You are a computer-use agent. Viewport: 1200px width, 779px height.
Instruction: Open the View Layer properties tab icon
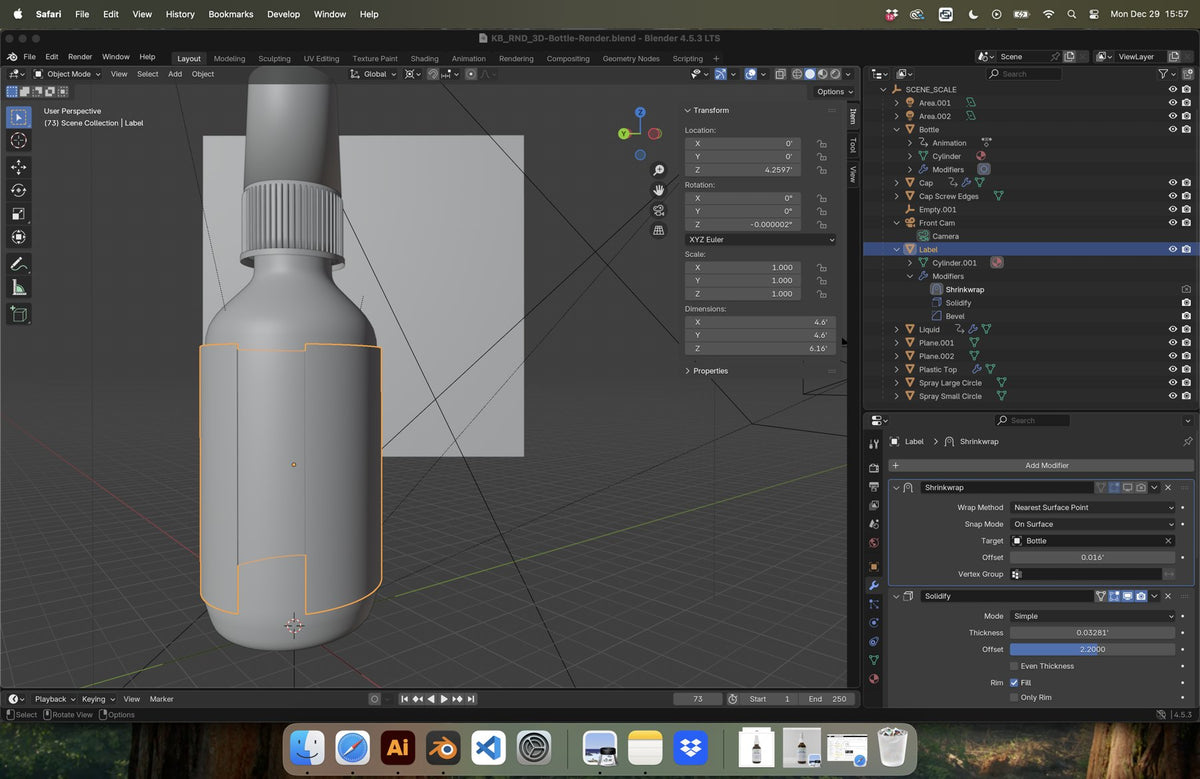pyautogui.click(x=874, y=506)
